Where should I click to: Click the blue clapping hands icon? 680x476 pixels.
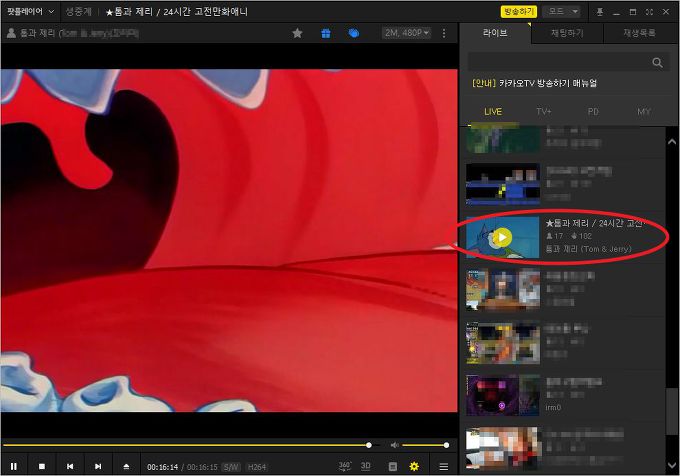(354, 33)
